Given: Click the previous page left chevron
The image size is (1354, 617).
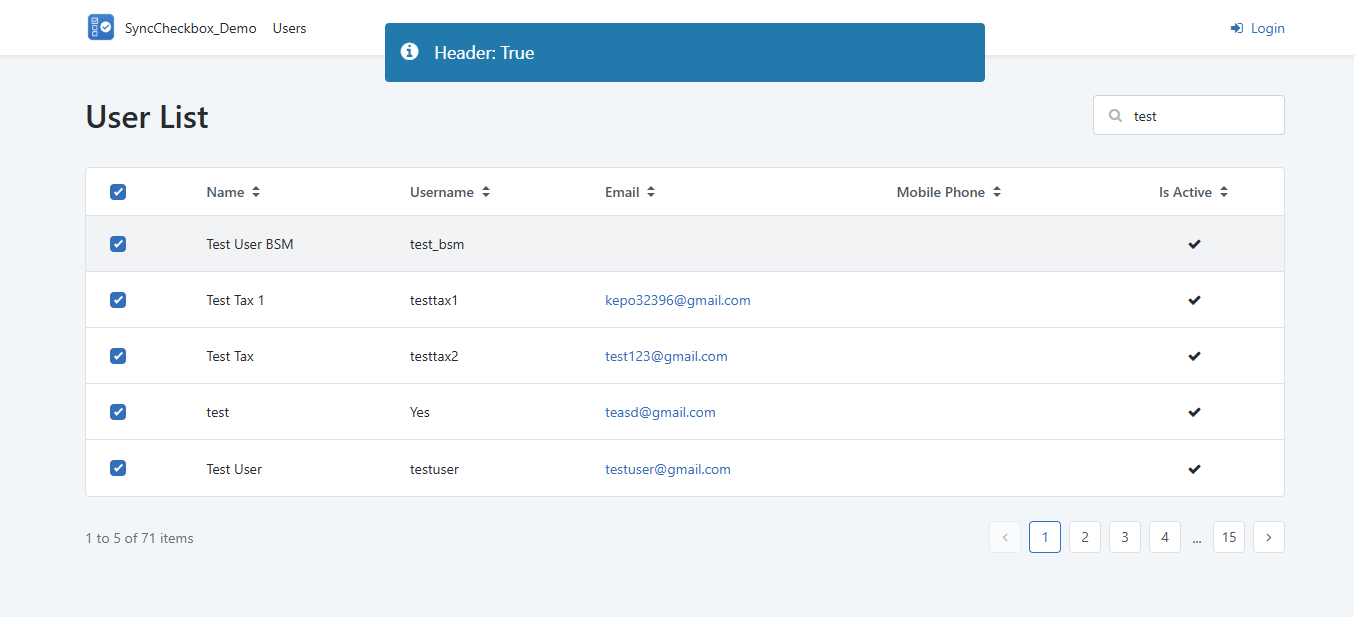Looking at the screenshot, I should (x=1005, y=537).
